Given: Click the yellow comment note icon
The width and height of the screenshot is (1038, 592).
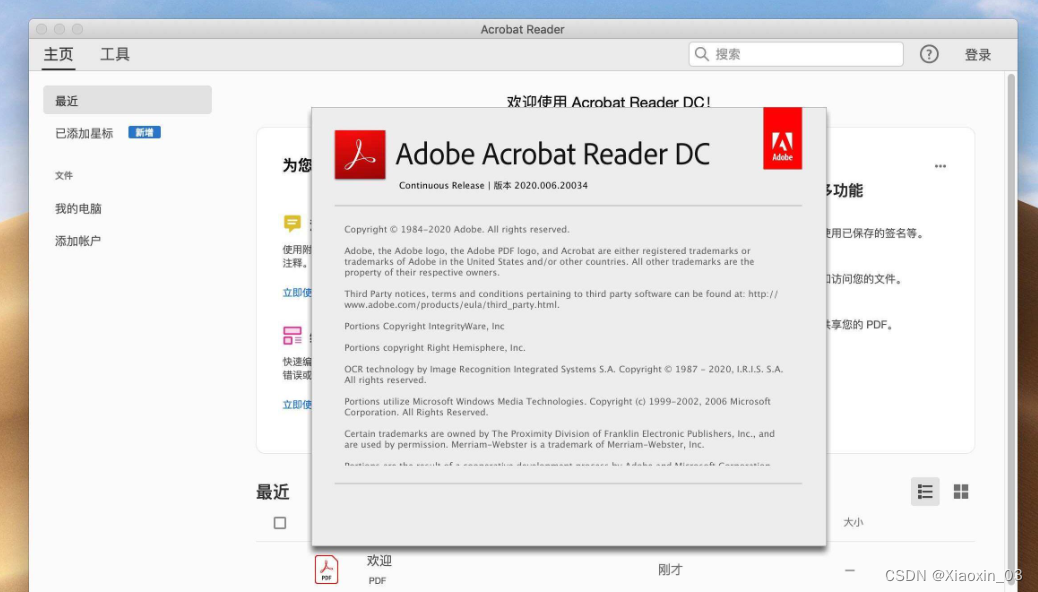Looking at the screenshot, I should [x=292, y=223].
